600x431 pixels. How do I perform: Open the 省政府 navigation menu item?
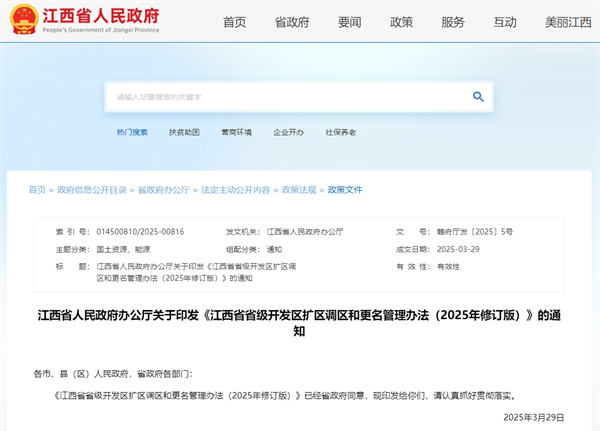pos(292,22)
